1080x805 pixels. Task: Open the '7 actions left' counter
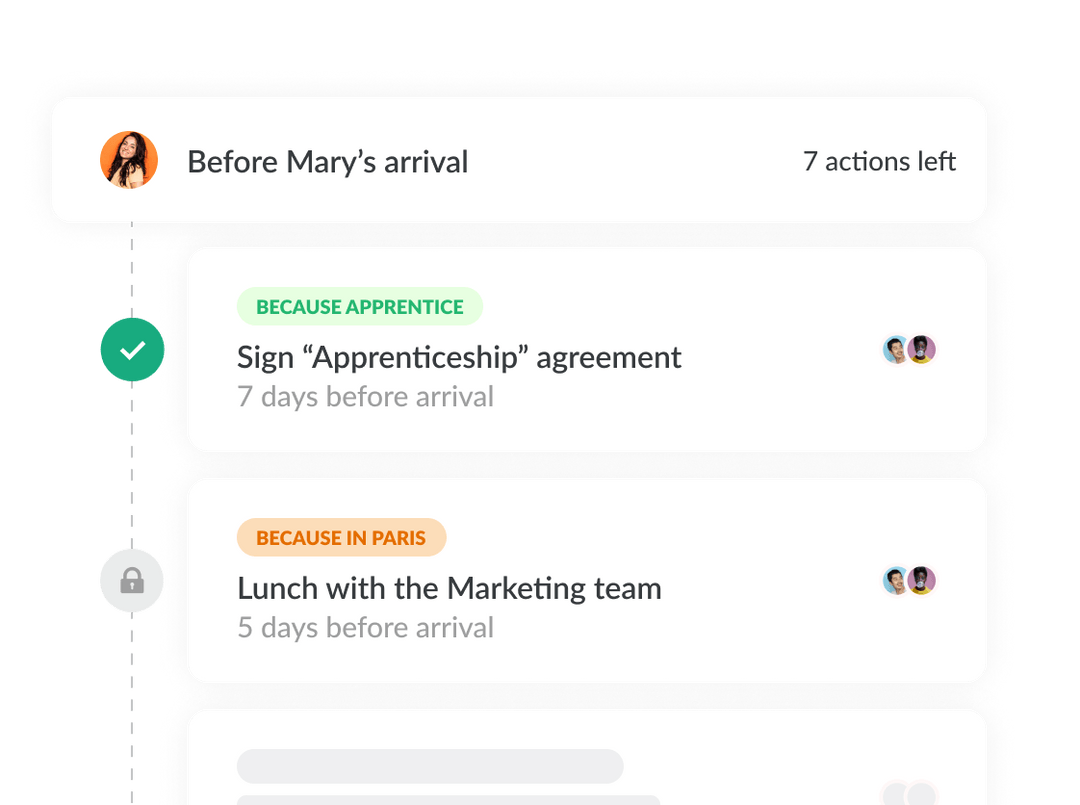coord(879,160)
